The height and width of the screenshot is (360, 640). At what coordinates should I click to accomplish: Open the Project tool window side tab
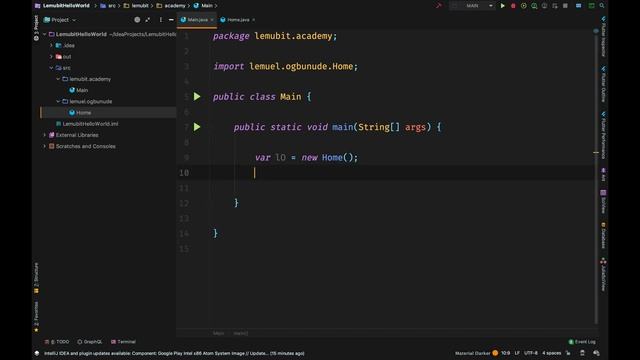pyautogui.click(x=36, y=28)
